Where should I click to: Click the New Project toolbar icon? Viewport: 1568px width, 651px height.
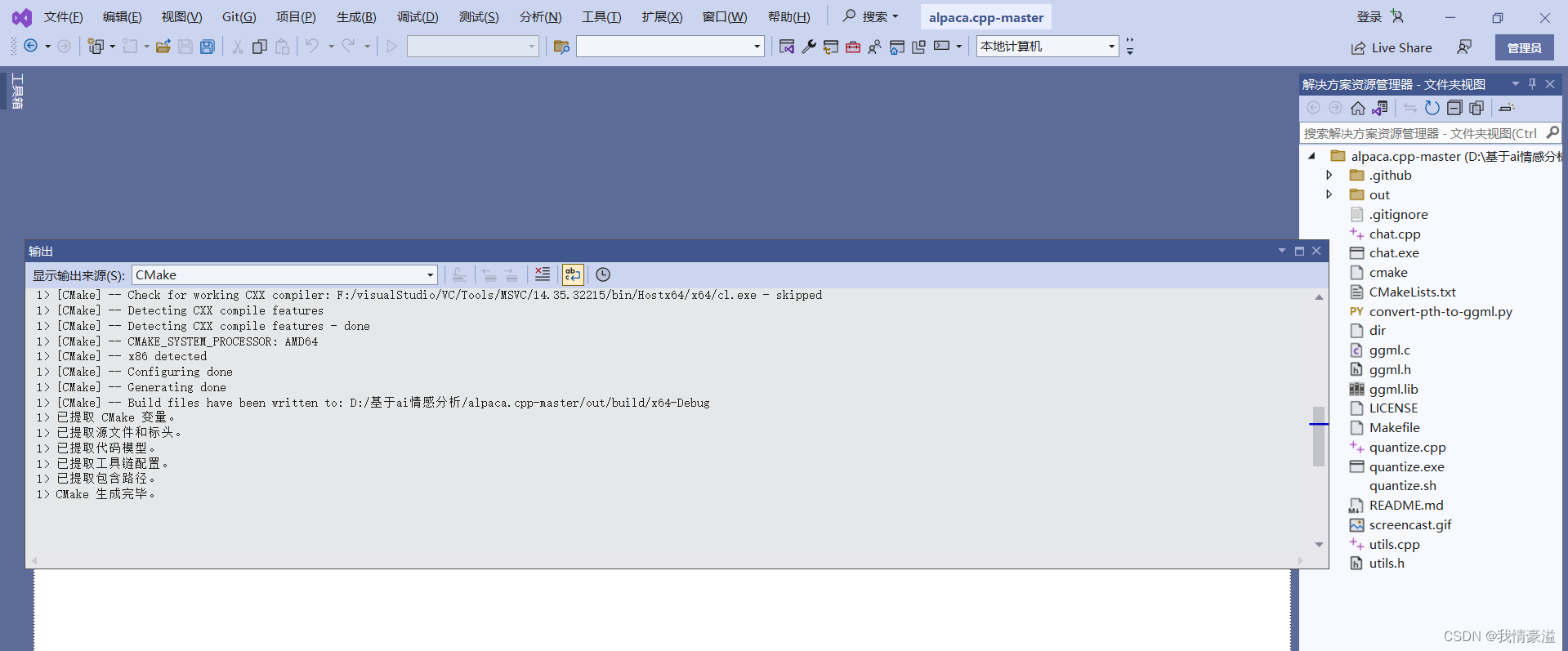tap(96, 47)
